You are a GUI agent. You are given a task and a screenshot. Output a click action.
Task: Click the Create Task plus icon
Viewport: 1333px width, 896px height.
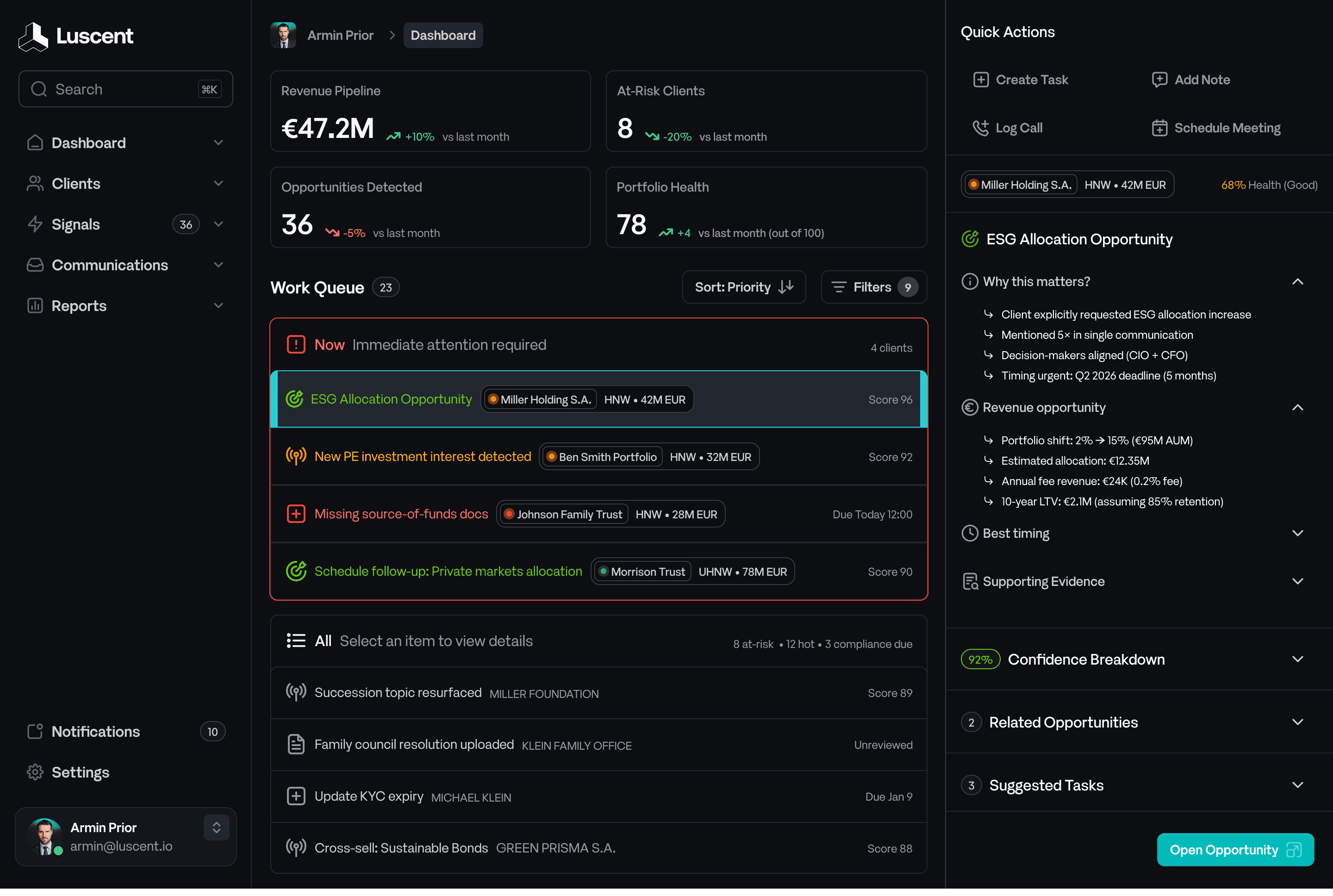[980, 80]
